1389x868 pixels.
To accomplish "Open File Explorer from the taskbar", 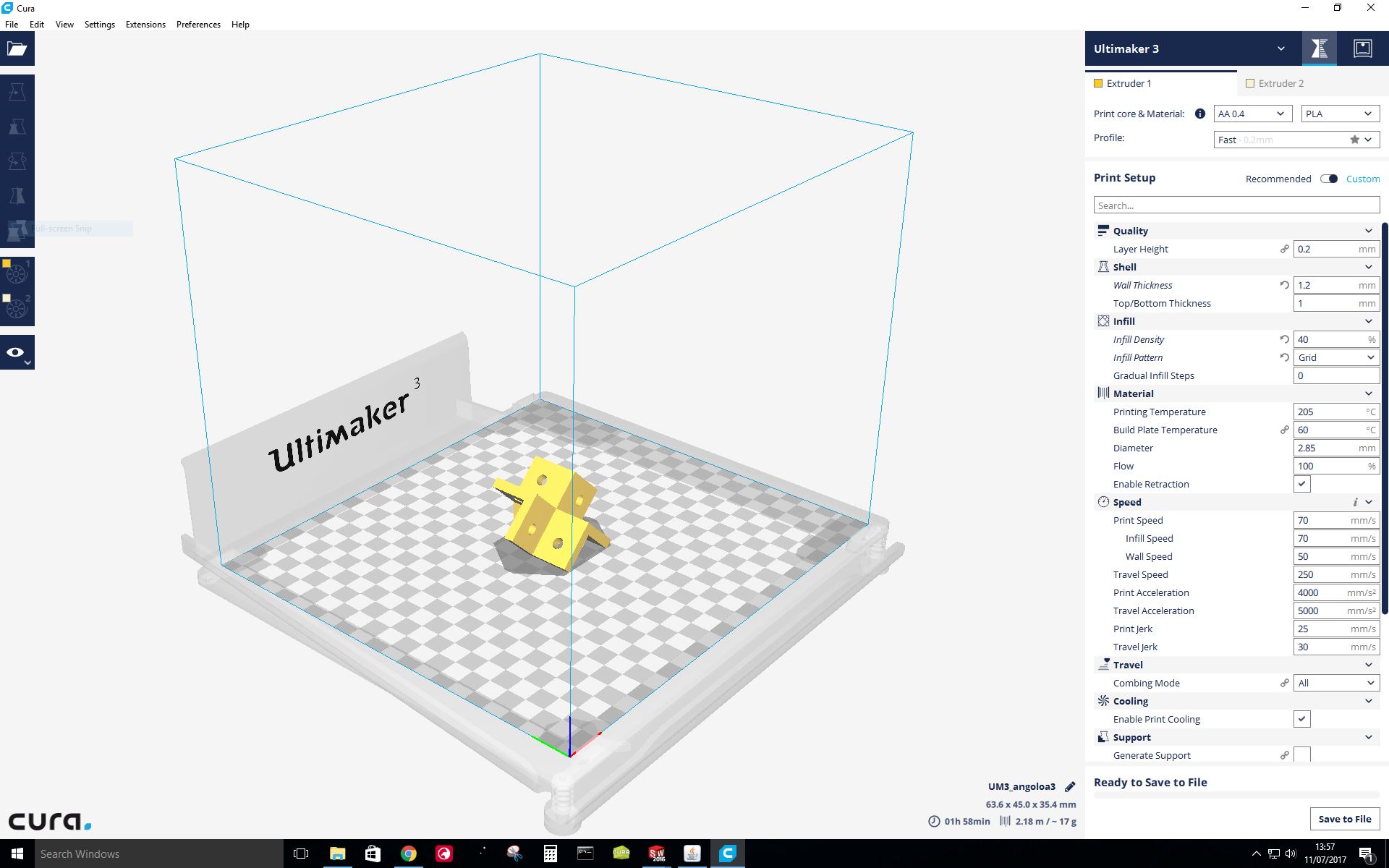I will point(337,854).
